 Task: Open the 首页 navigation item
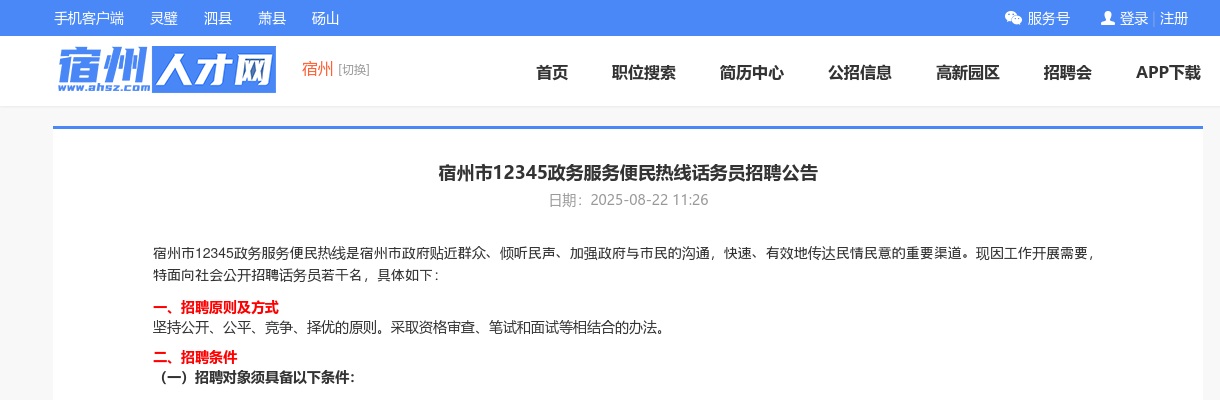coord(552,72)
